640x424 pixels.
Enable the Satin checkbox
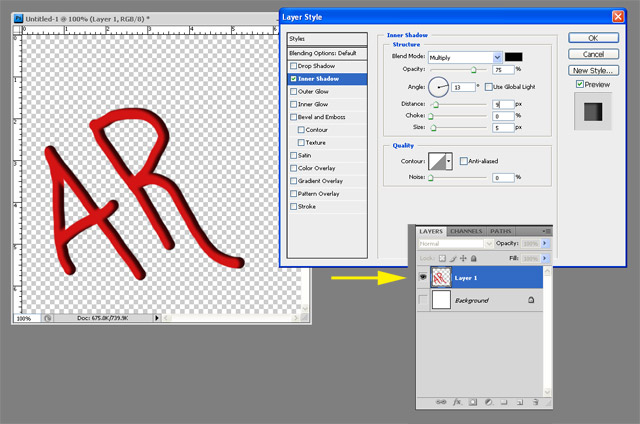coord(293,155)
